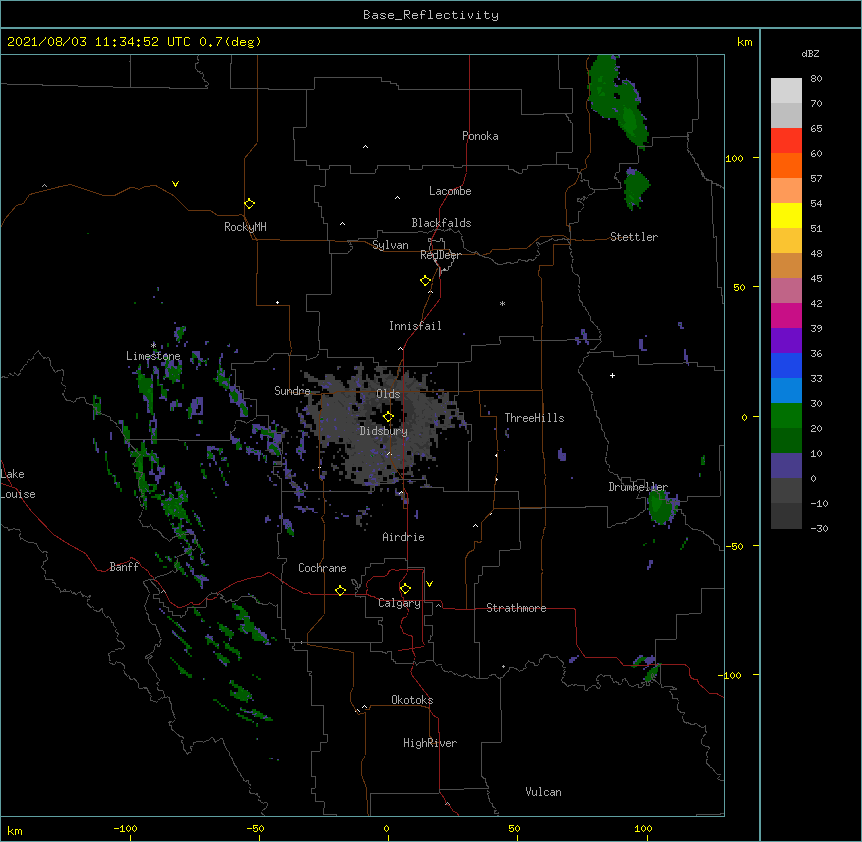This screenshot has width=862, height=842.
Task: Click the Strathmore label
Action: (516, 608)
